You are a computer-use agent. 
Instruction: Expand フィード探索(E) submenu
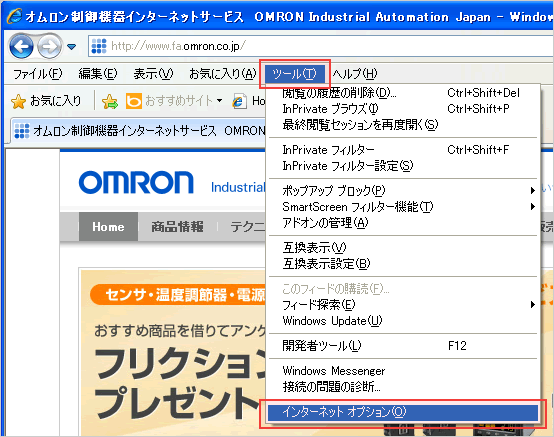click(x=403, y=305)
